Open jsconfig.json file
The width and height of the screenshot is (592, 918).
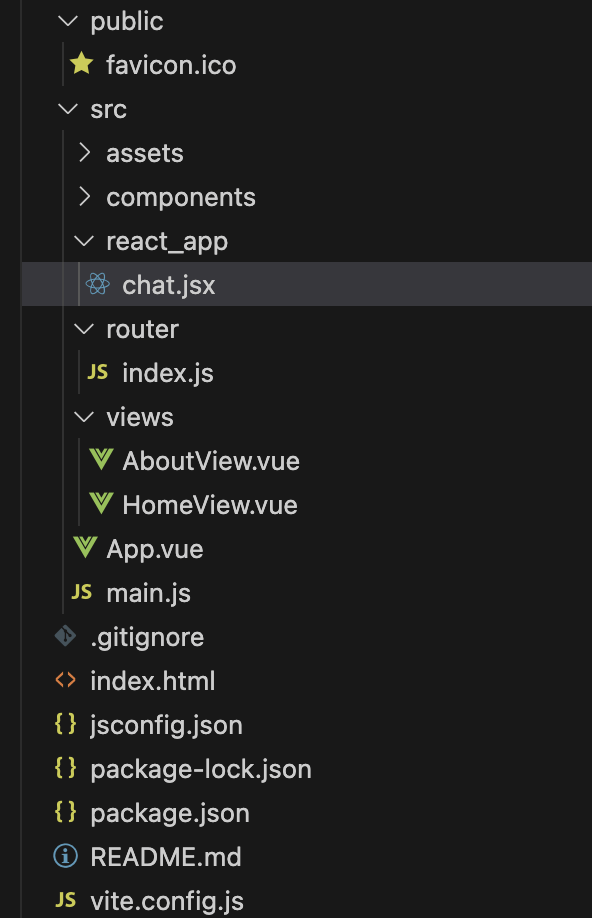tap(166, 725)
